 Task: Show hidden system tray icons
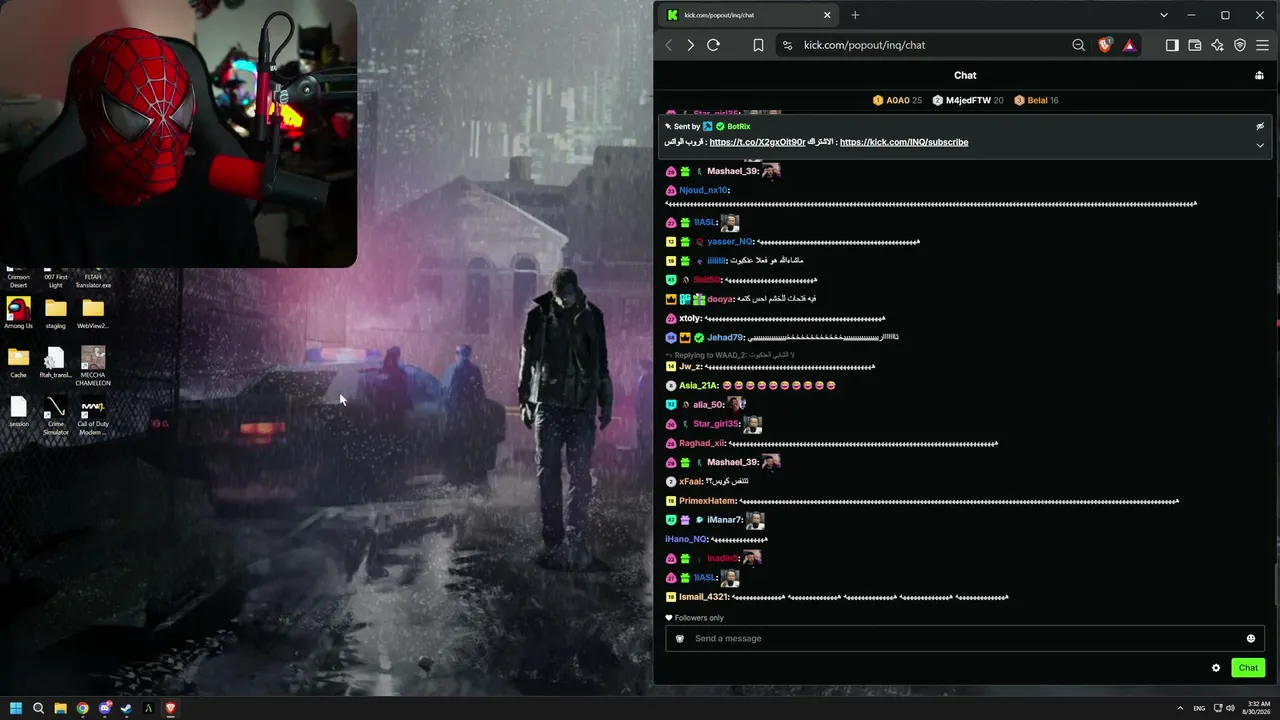point(1180,708)
